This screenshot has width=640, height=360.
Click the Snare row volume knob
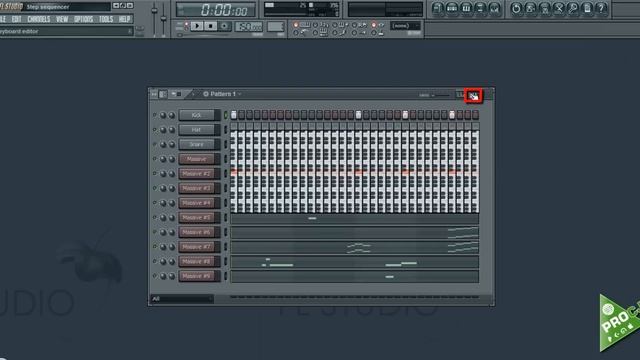[172, 144]
